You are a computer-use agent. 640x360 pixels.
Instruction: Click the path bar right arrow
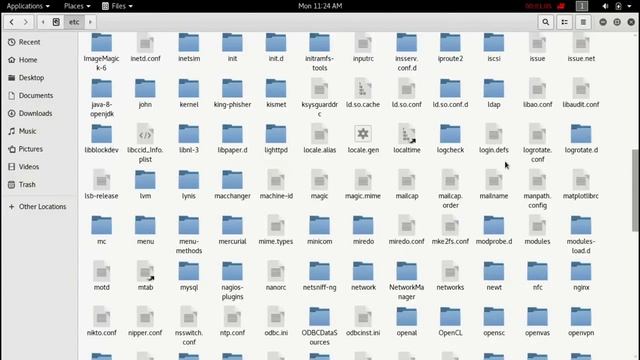[x=90, y=22]
